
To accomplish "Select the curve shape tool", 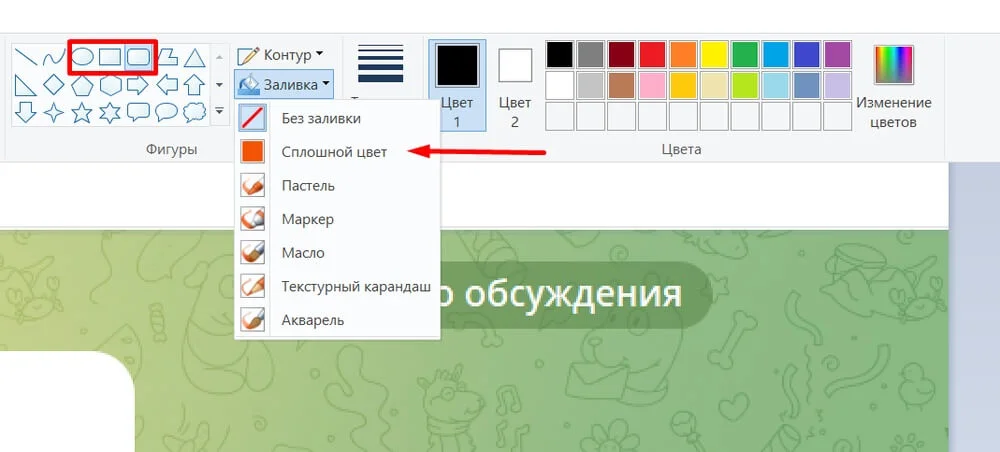I will (x=54, y=58).
